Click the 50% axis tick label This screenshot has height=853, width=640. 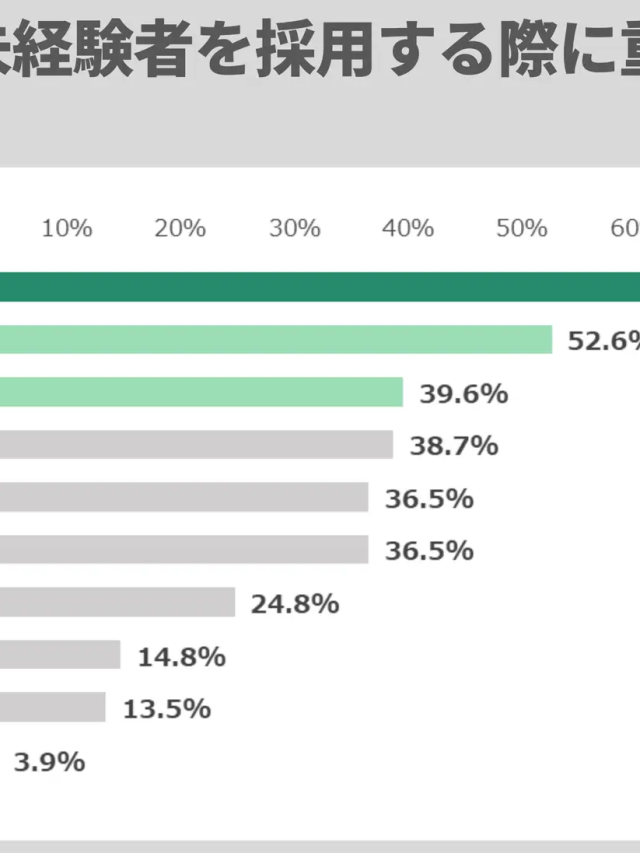[x=522, y=228]
